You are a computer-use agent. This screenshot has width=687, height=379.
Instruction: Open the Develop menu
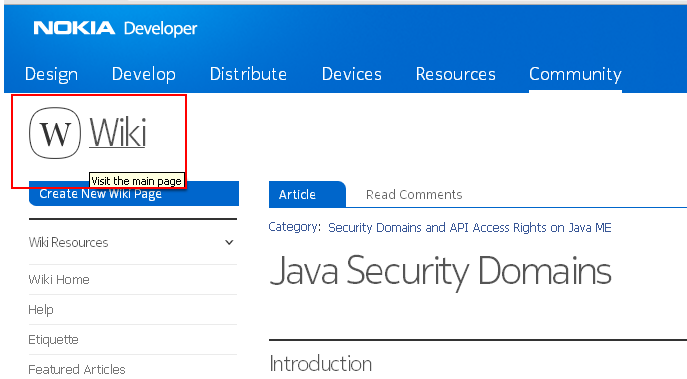point(144,74)
